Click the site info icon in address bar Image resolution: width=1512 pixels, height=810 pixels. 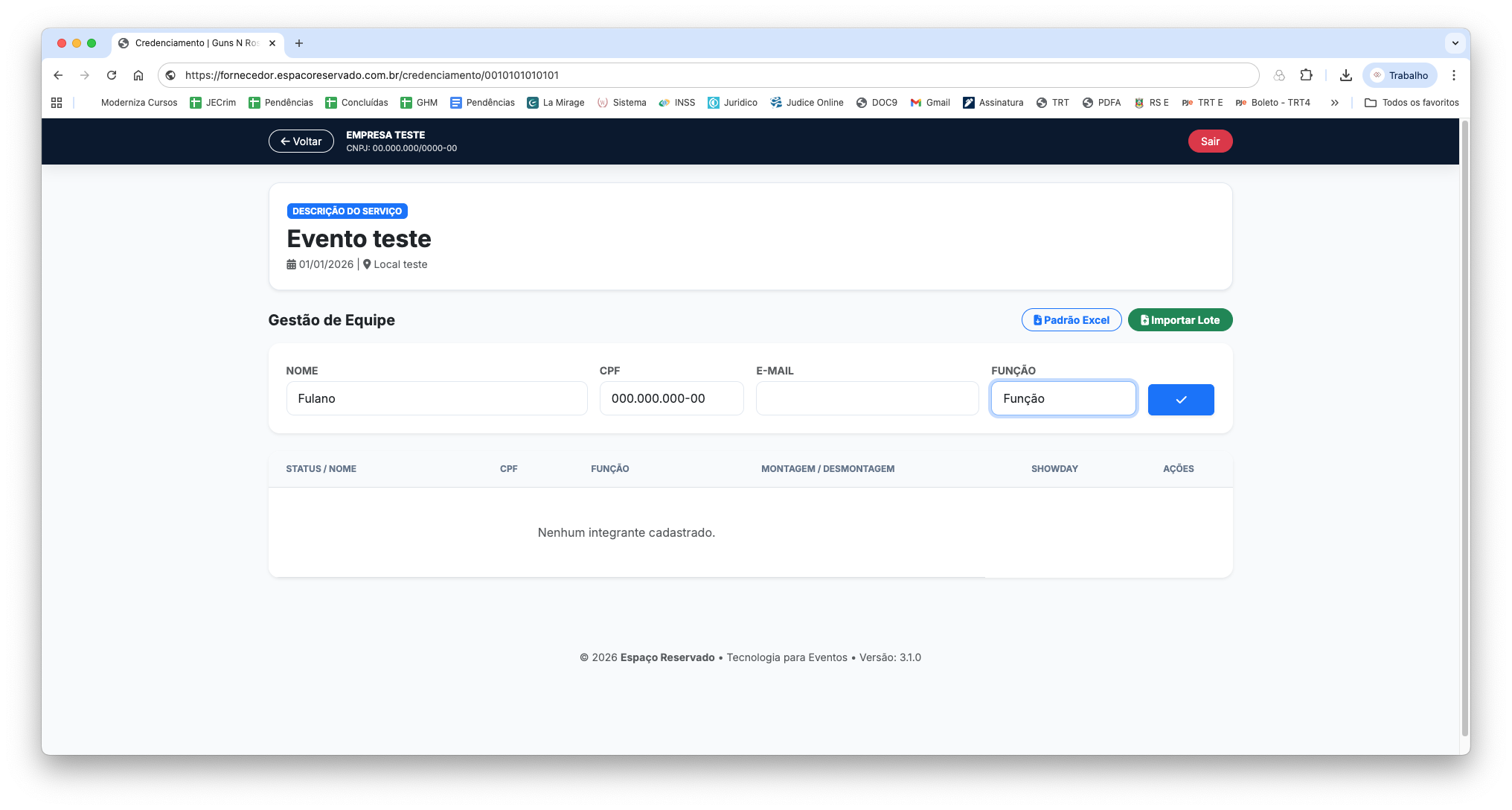coord(170,75)
